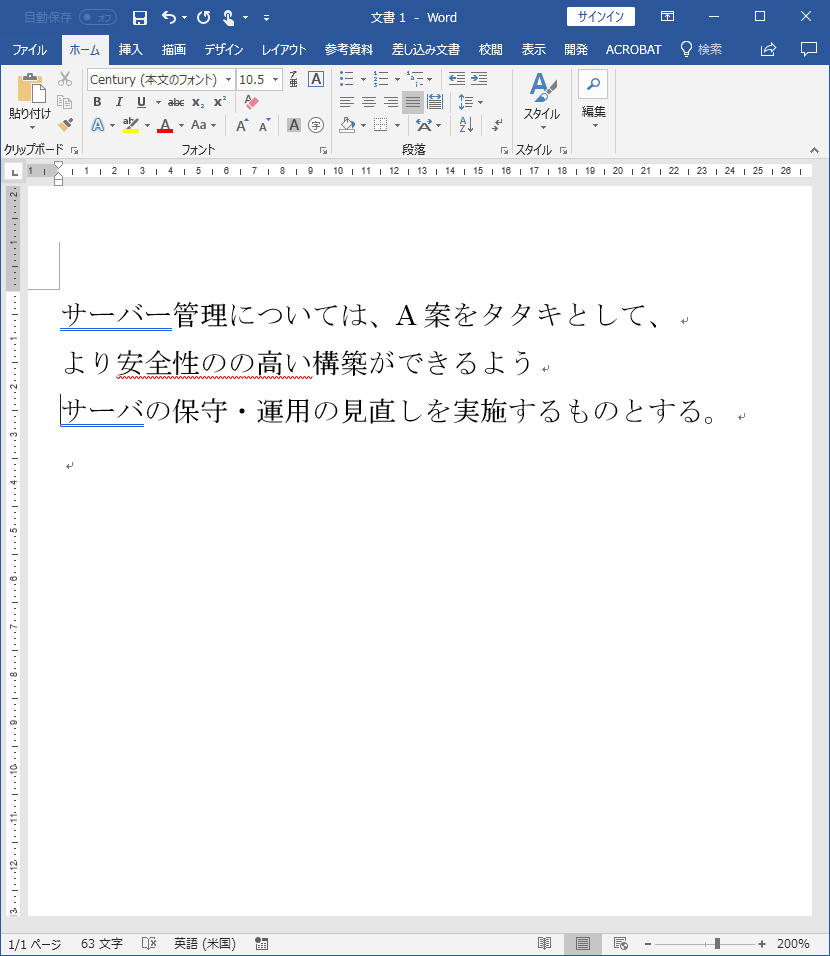Switch to the Design (デザイン) tab
830x956 pixels.
(223, 49)
